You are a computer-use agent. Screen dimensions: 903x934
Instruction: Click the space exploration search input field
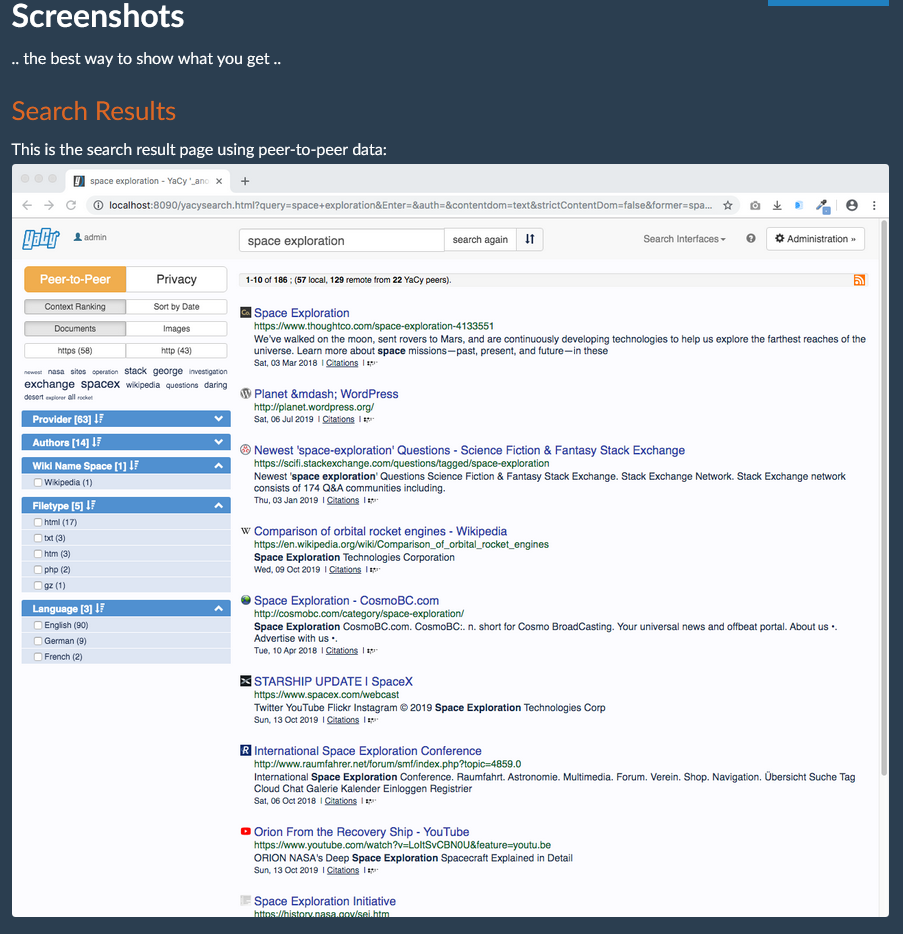(x=342, y=240)
